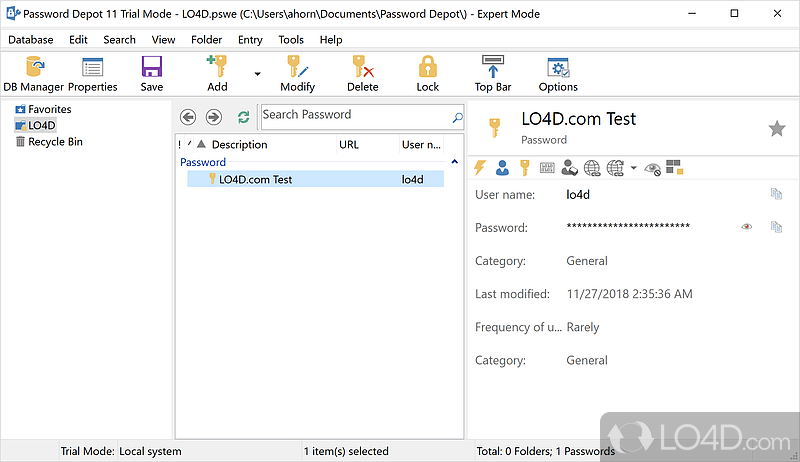Click the search magnifier icon

pos(458,117)
